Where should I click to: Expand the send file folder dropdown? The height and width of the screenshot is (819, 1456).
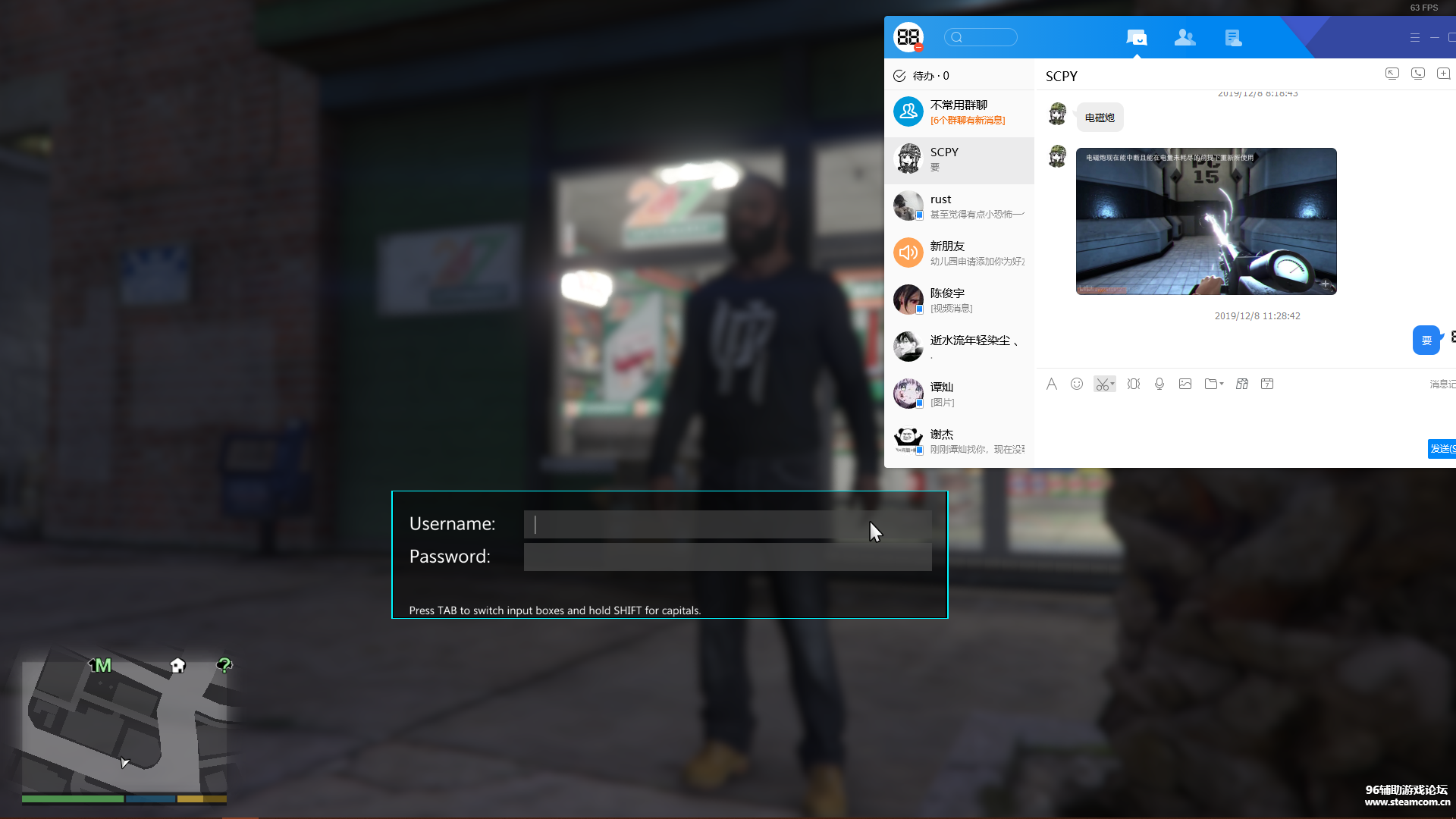pyautogui.click(x=1222, y=384)
